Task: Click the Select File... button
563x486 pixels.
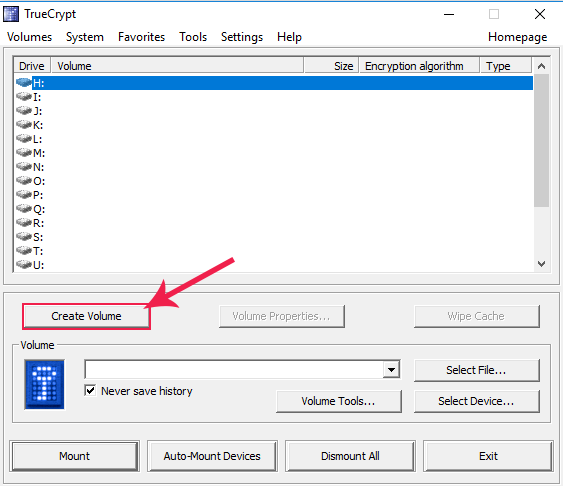Action: click(476, 370)
